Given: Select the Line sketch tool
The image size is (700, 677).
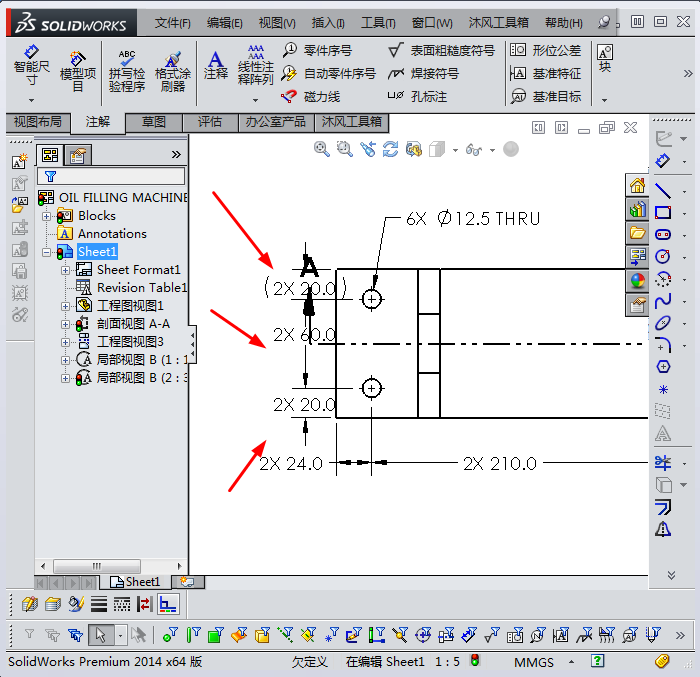Looking at the screenshot, I should click(663, 190).
